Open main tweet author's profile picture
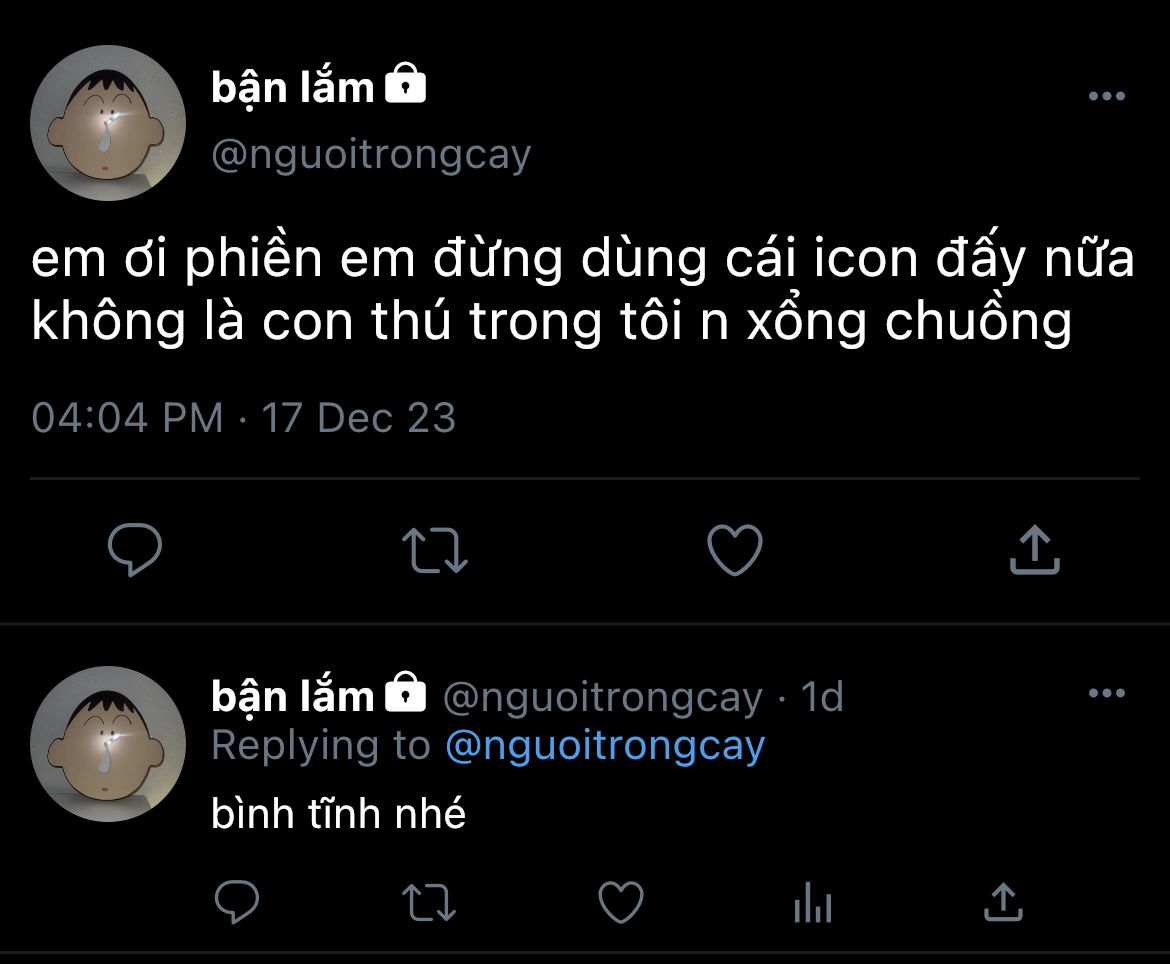The height and width of the screenshot is (964, 1170). (x=107, y=122)
